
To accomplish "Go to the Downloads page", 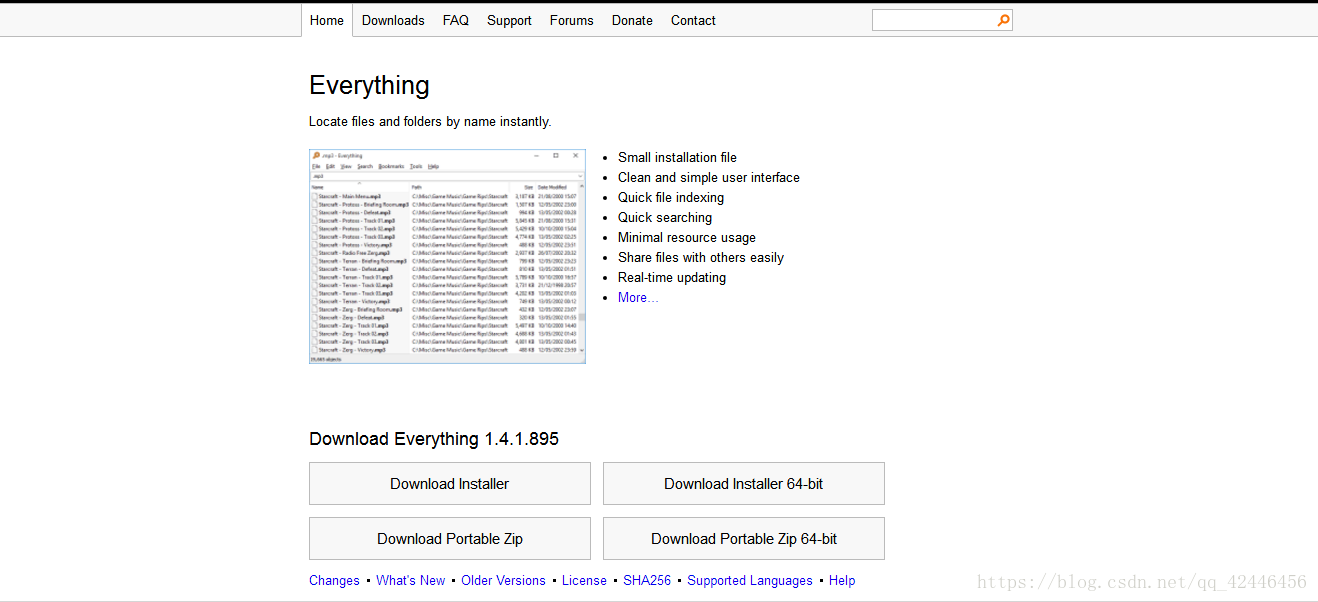I will tap(393, 19).
